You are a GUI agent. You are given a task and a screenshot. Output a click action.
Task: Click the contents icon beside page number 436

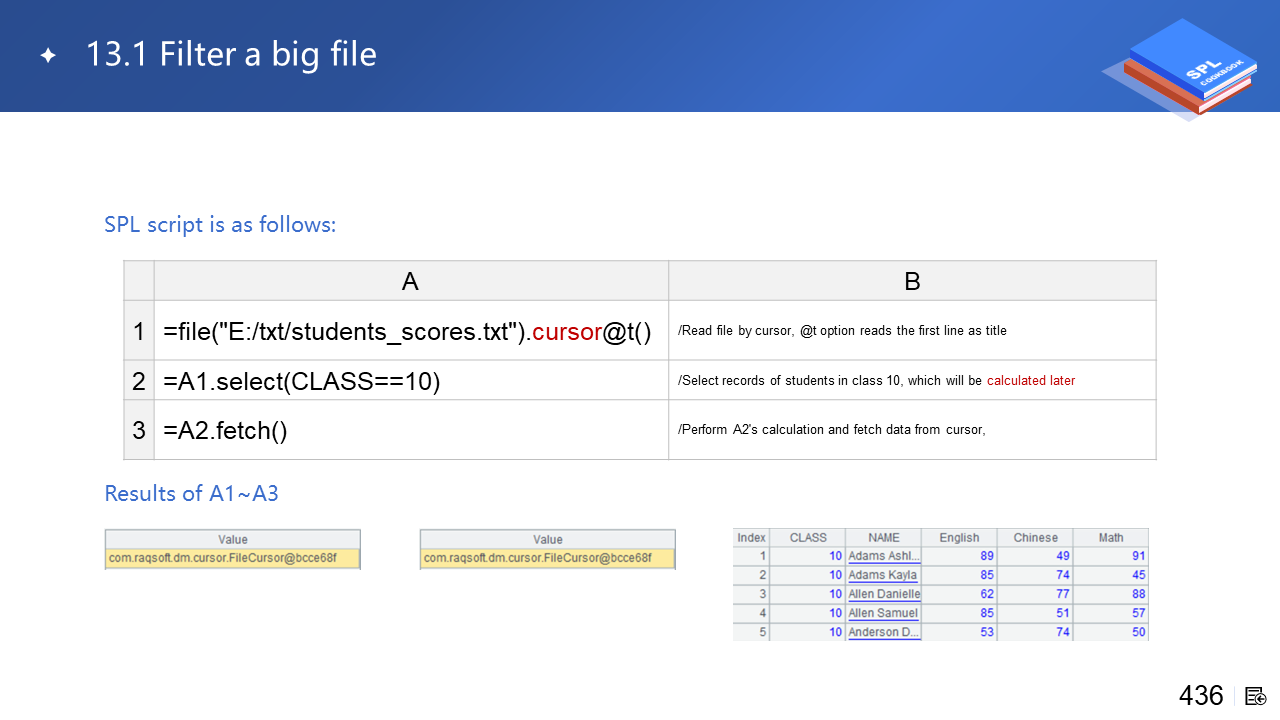tap(1256, 696)
